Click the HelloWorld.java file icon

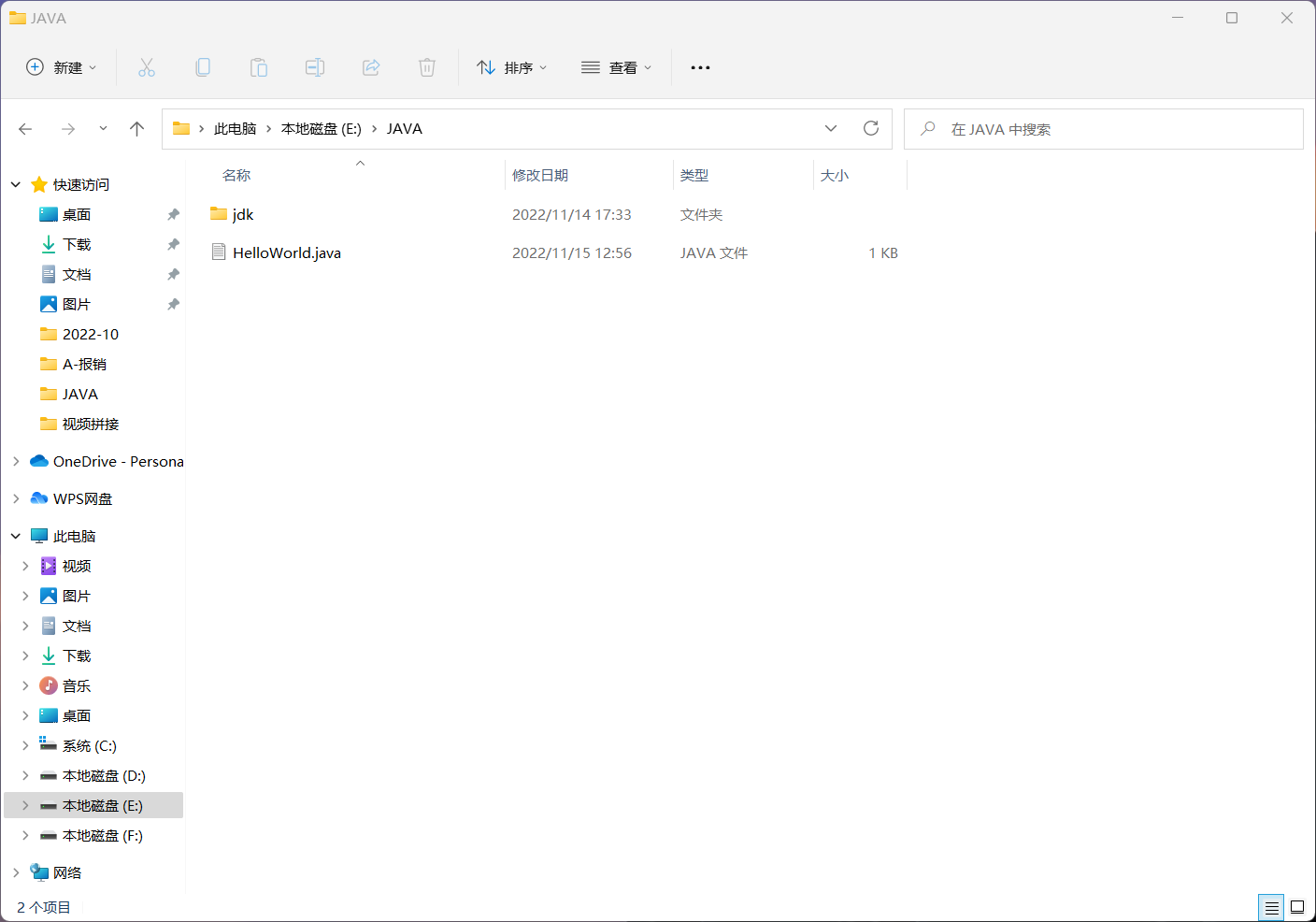click(219, 252)
